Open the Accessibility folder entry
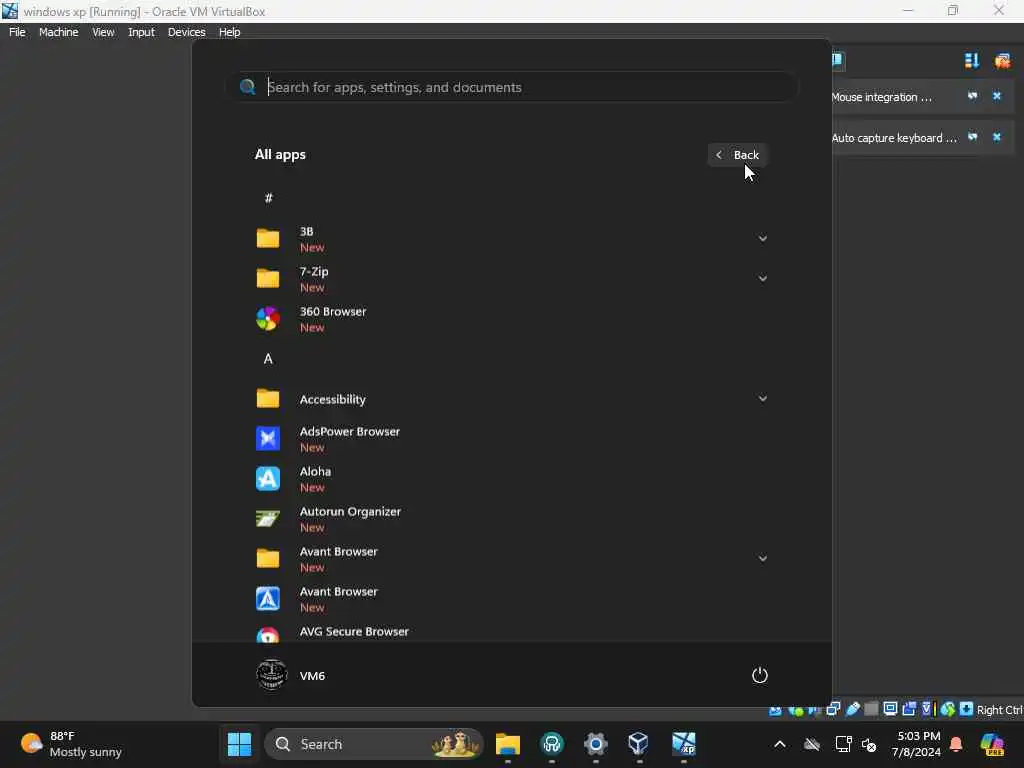This screenshot has height=768, width=1024. point(511,398)
